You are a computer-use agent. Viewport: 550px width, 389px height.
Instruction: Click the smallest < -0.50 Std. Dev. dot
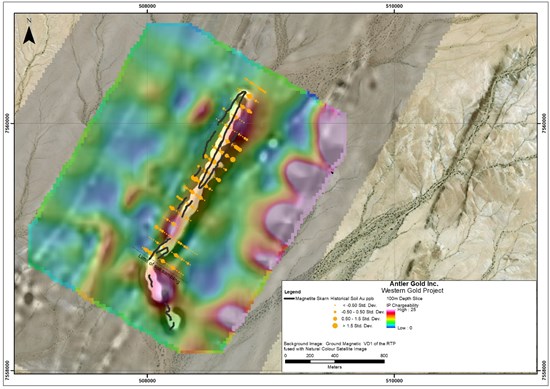[335, 305]
